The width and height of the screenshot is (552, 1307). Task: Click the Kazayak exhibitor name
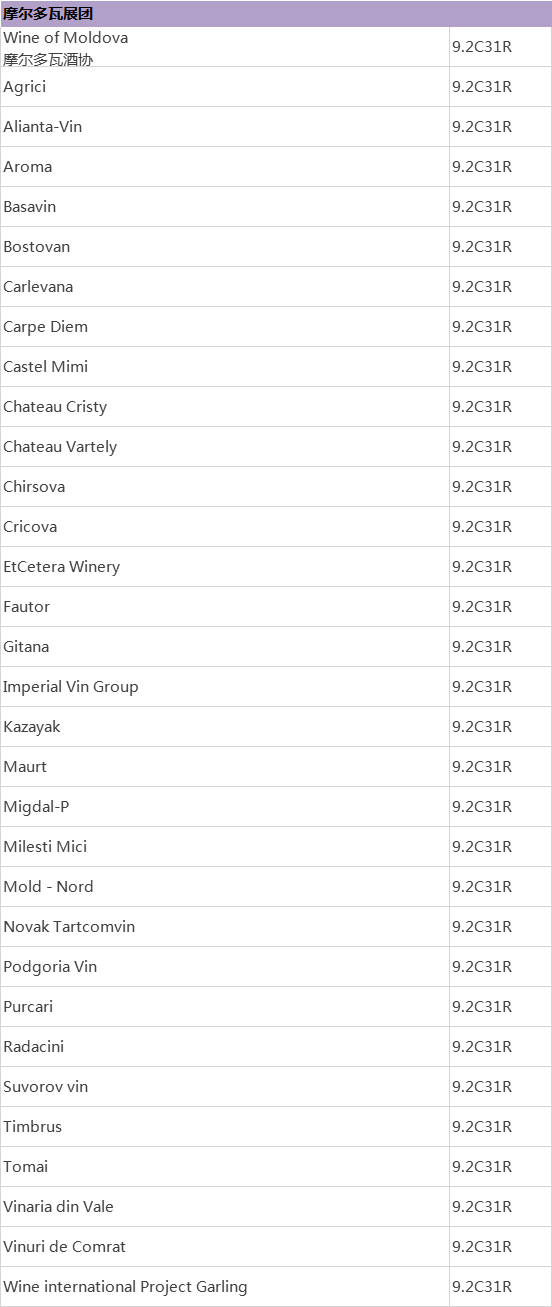pyautogui.click(x=32, y=727)
